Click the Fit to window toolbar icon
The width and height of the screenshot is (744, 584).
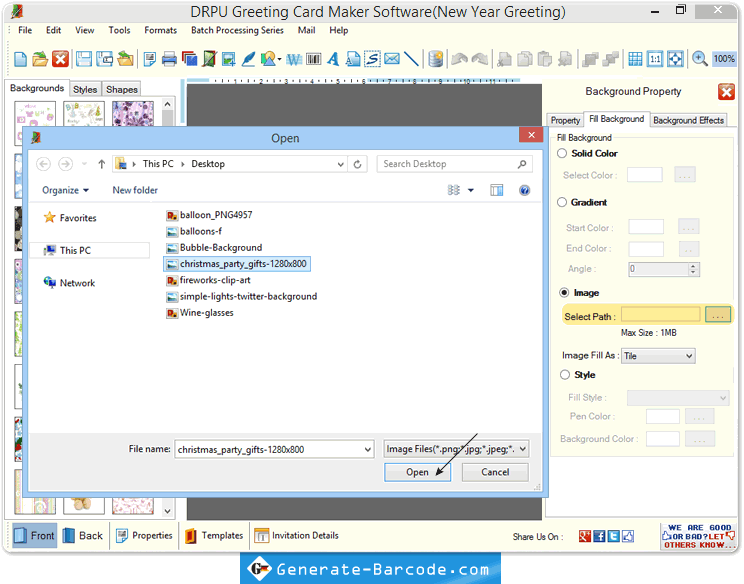[675, 59]
